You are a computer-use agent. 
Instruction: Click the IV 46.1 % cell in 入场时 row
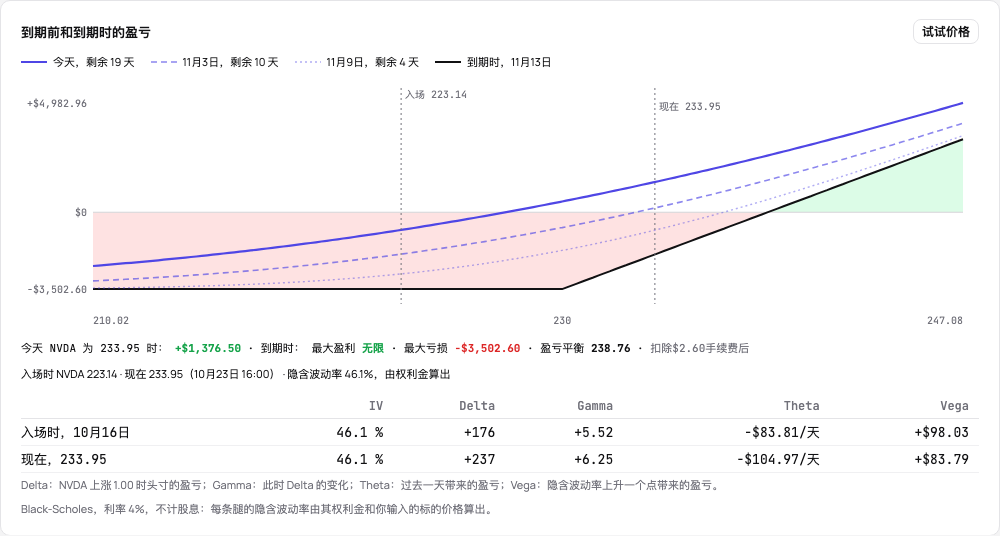[360, 433]
